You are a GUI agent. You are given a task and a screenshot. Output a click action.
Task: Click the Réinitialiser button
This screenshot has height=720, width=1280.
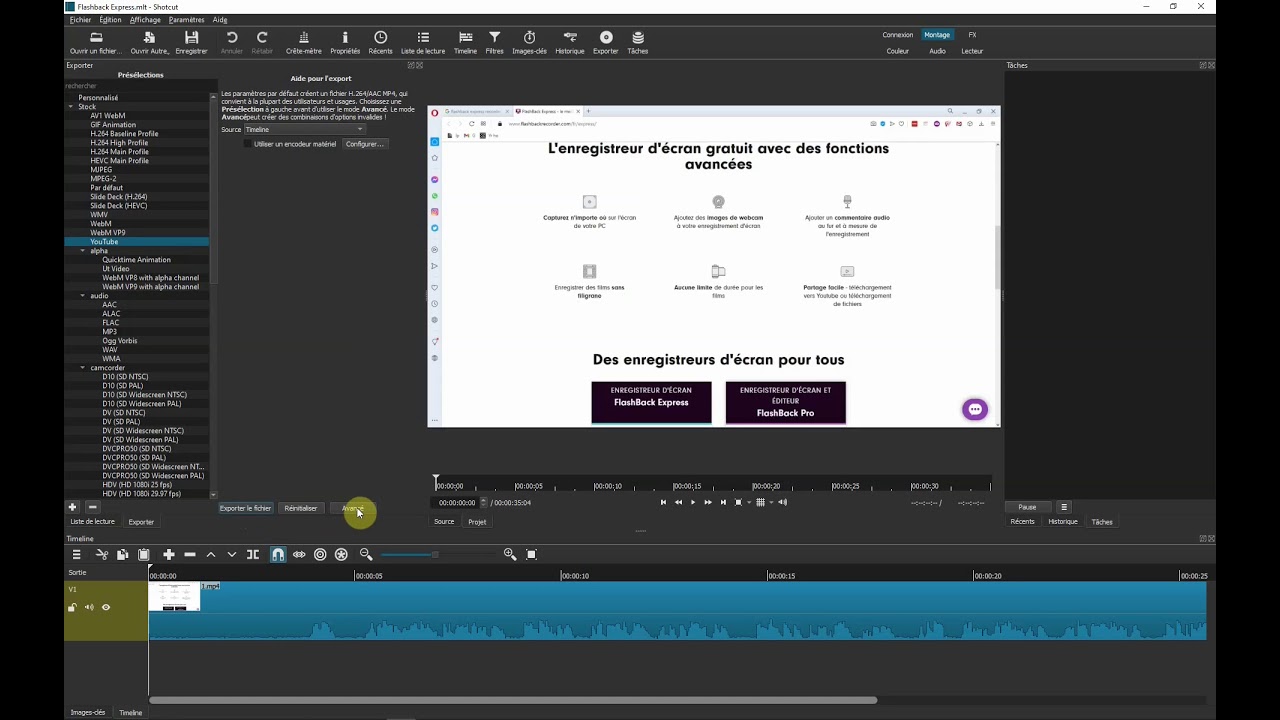coord(301,508)
